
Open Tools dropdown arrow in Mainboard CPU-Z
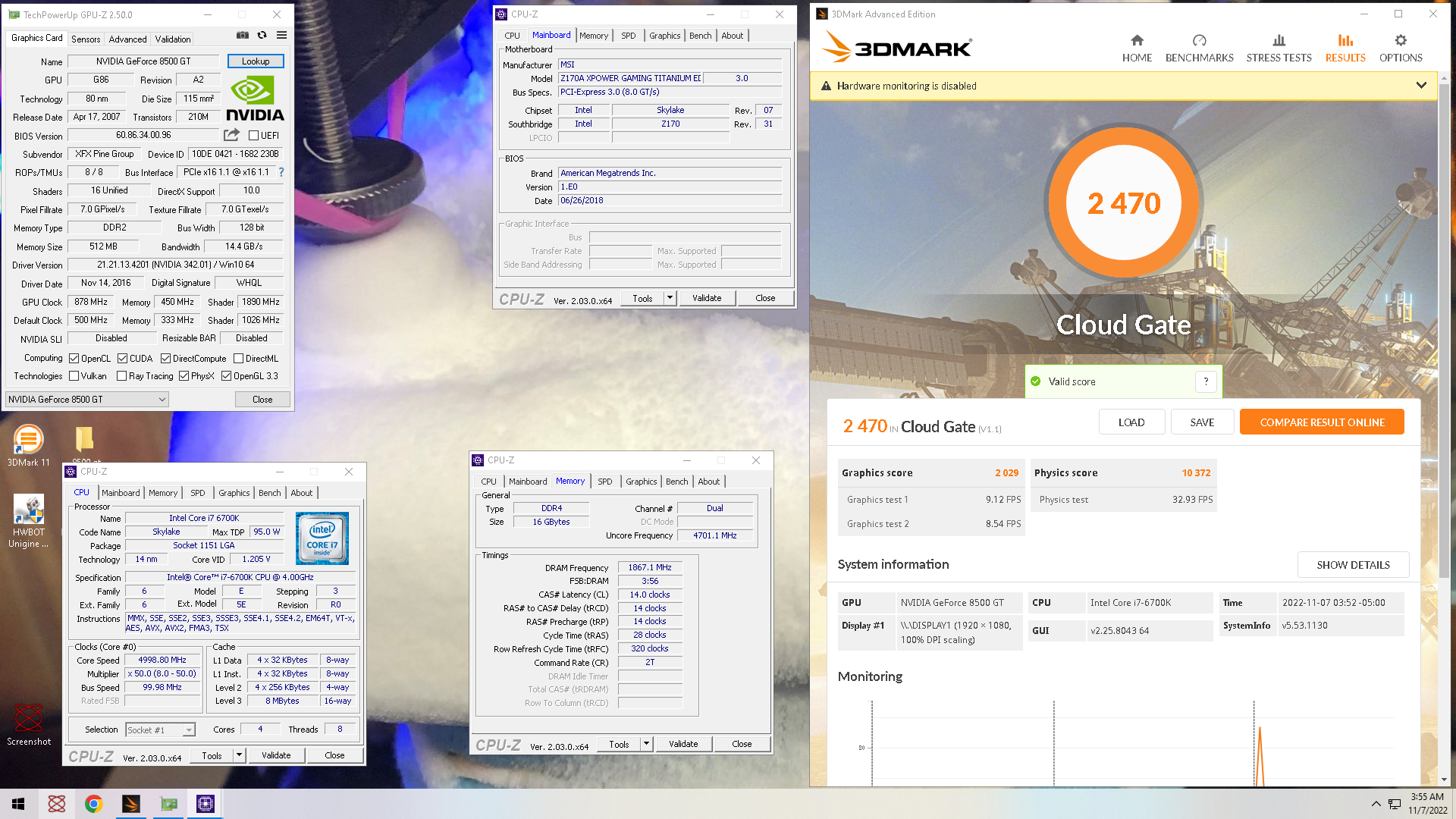pyautogui.click(x=670, y=298)
